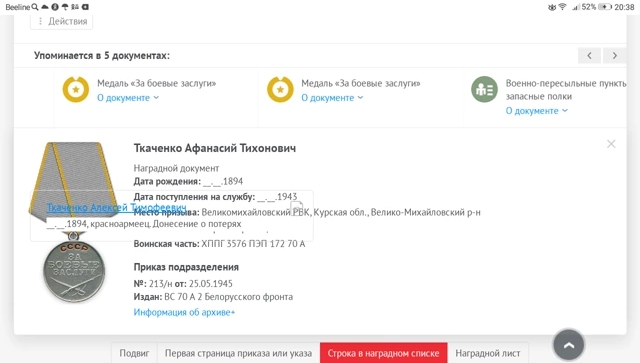Image resolution: width=640 pixels, height=363 pixels.
Task: Click the Дата рождения 1894 line
Action: click(x=188, y=181)
